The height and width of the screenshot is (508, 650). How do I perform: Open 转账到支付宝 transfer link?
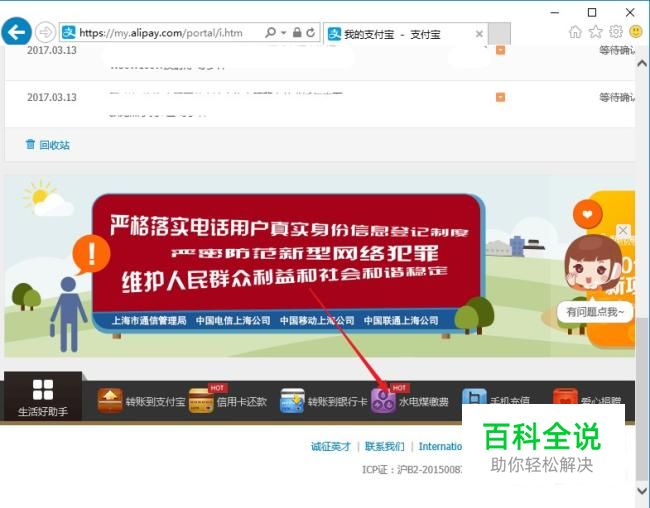point(155,401)
